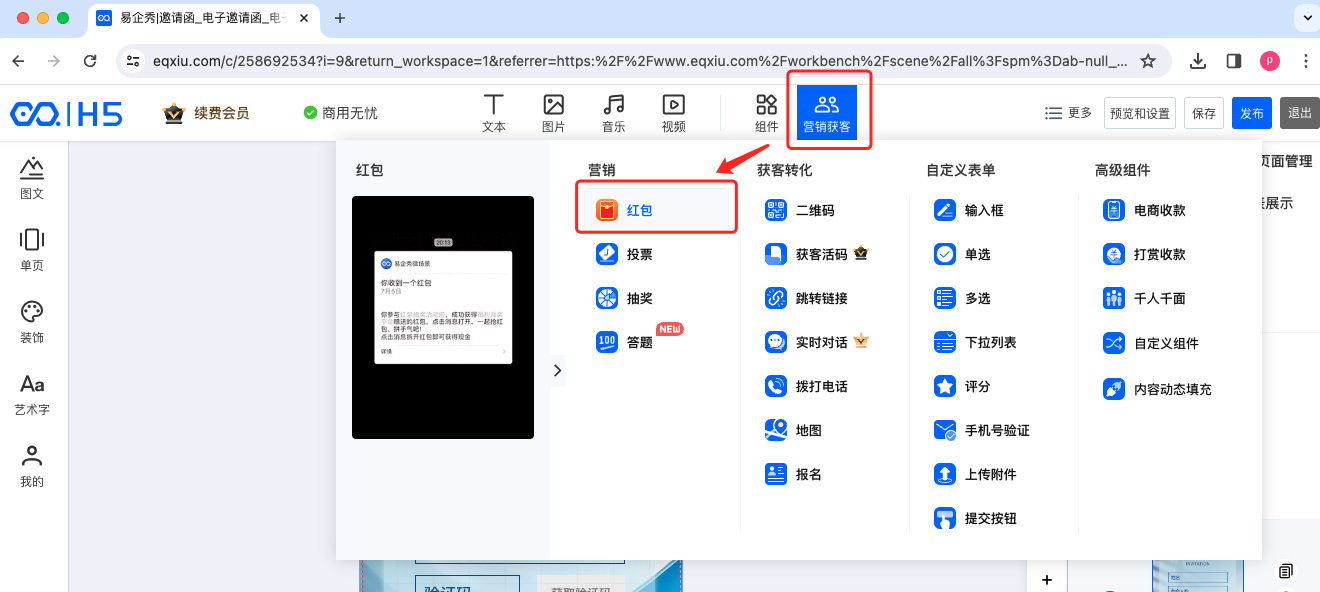Toggle the browser side panel
Viewport: 1320px width, 592px height.
1234,61
